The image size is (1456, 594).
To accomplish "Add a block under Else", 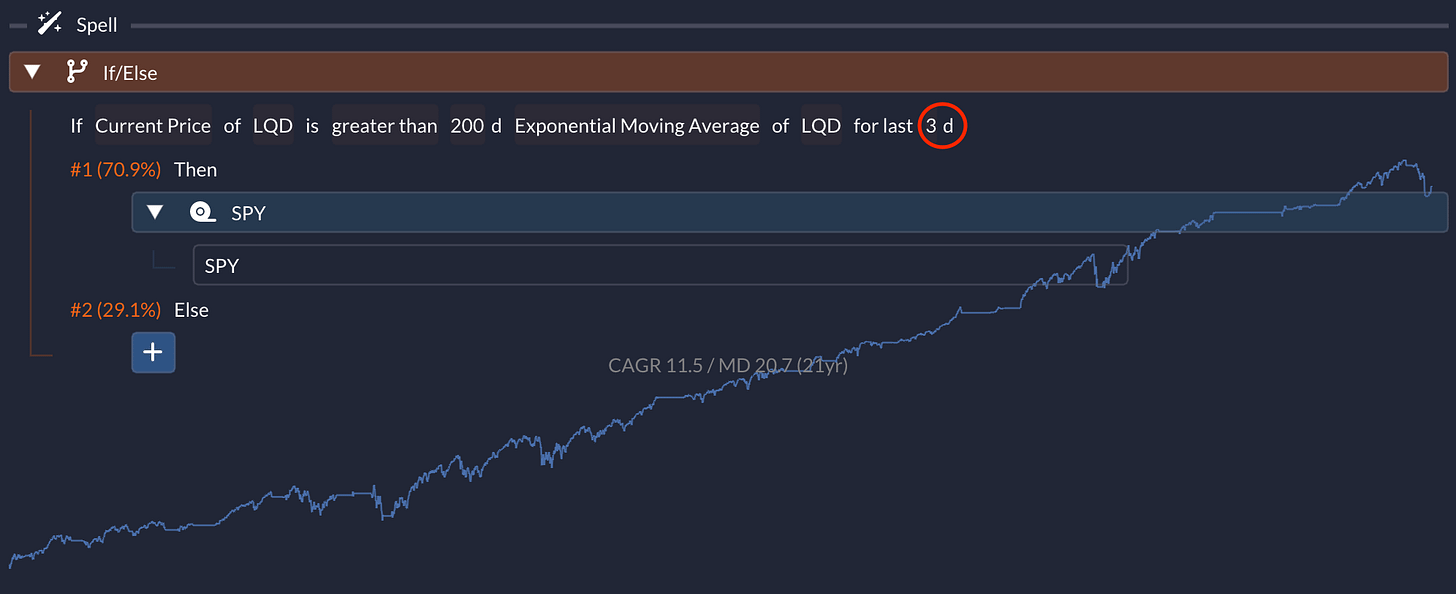I will [153, 352].
